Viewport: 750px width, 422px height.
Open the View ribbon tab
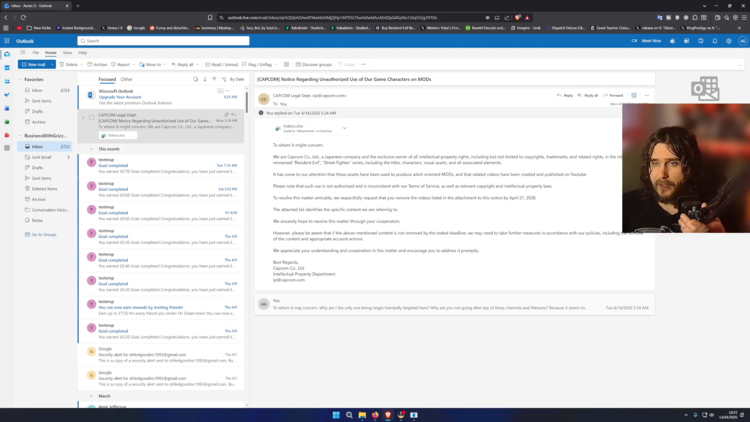tap(67, 52)
